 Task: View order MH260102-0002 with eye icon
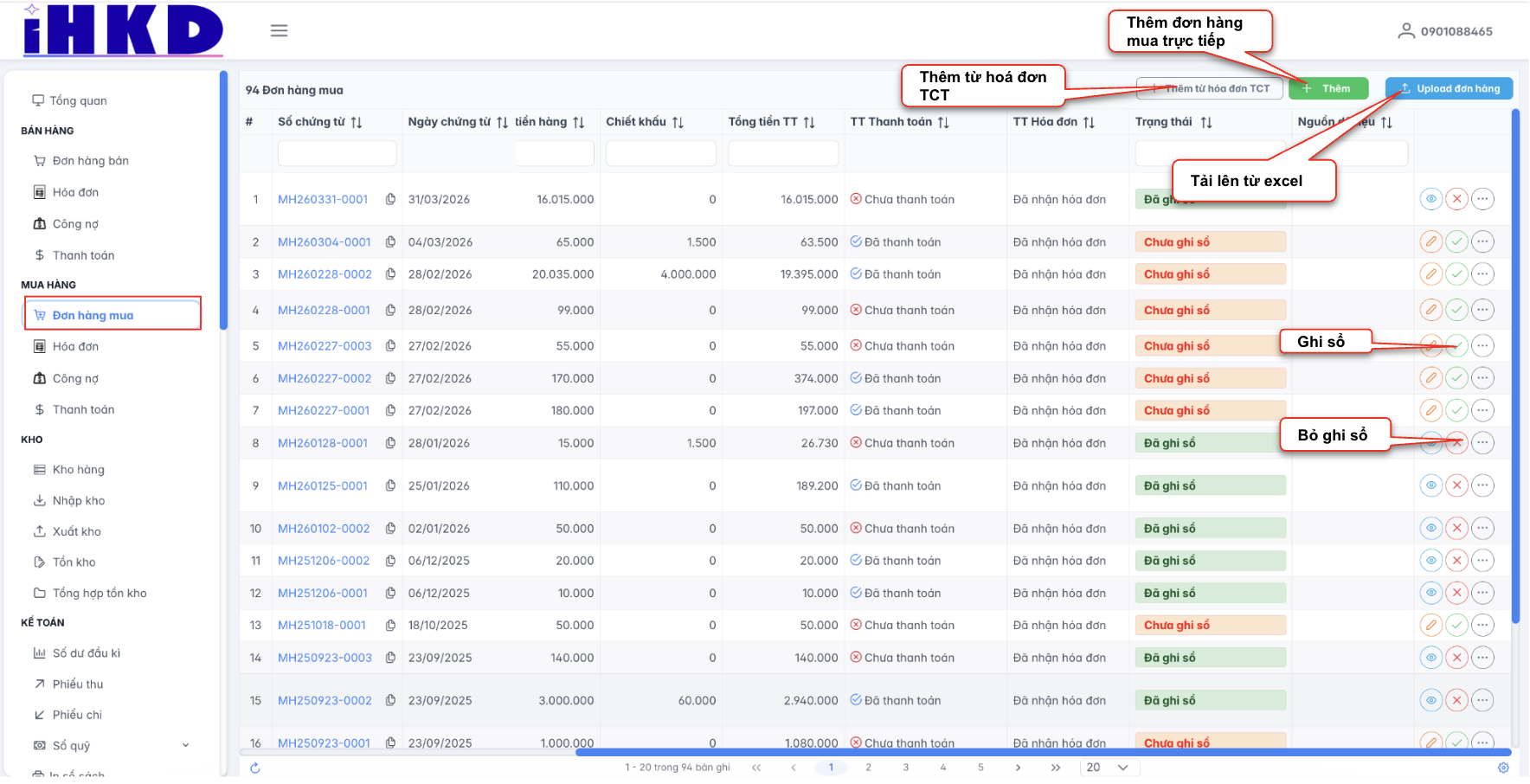pos(1431,528)
